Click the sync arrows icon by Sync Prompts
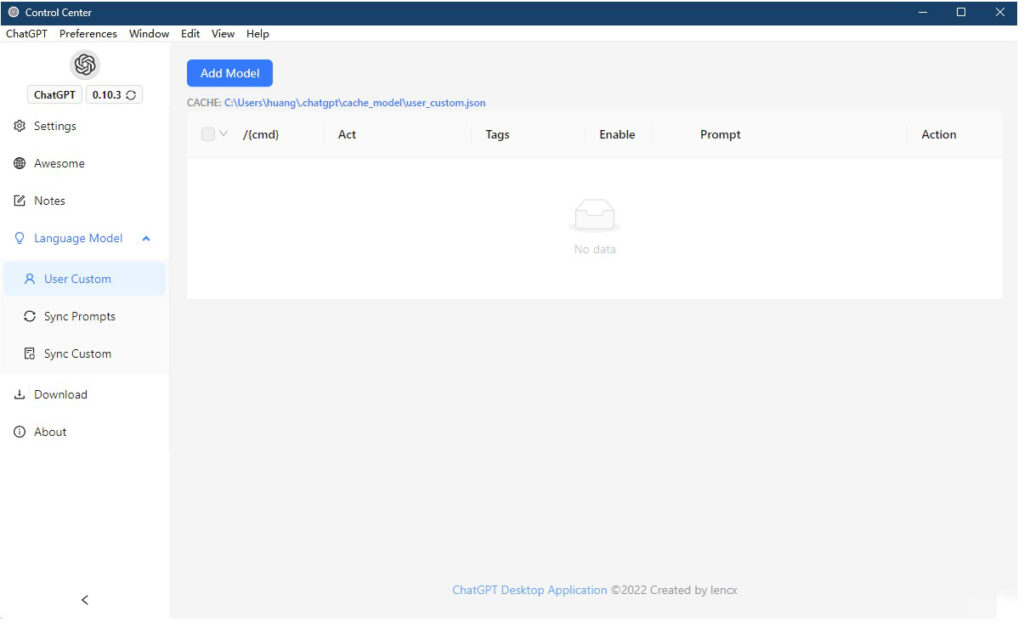 pyautogui.click(x=29, y=317)
